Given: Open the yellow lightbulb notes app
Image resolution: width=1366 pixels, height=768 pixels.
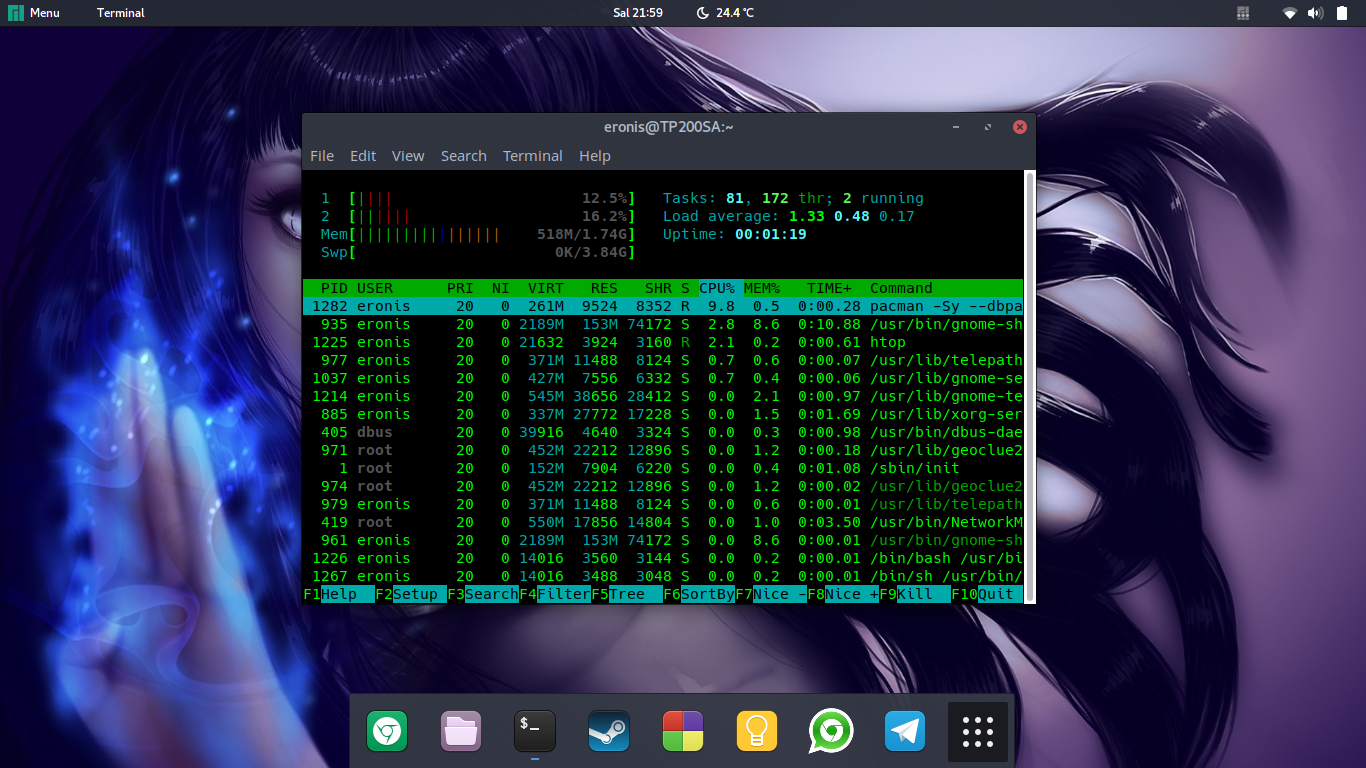Looking at the screenshot, I should click(757, 732).
